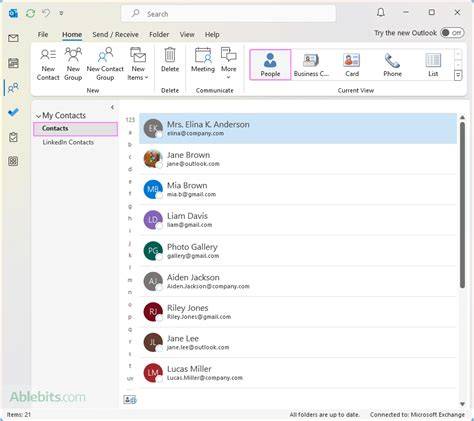Viewport: 474px width, 421px height.
Task: Click the Meeting button in Communicate group
Action: point(203,60)
